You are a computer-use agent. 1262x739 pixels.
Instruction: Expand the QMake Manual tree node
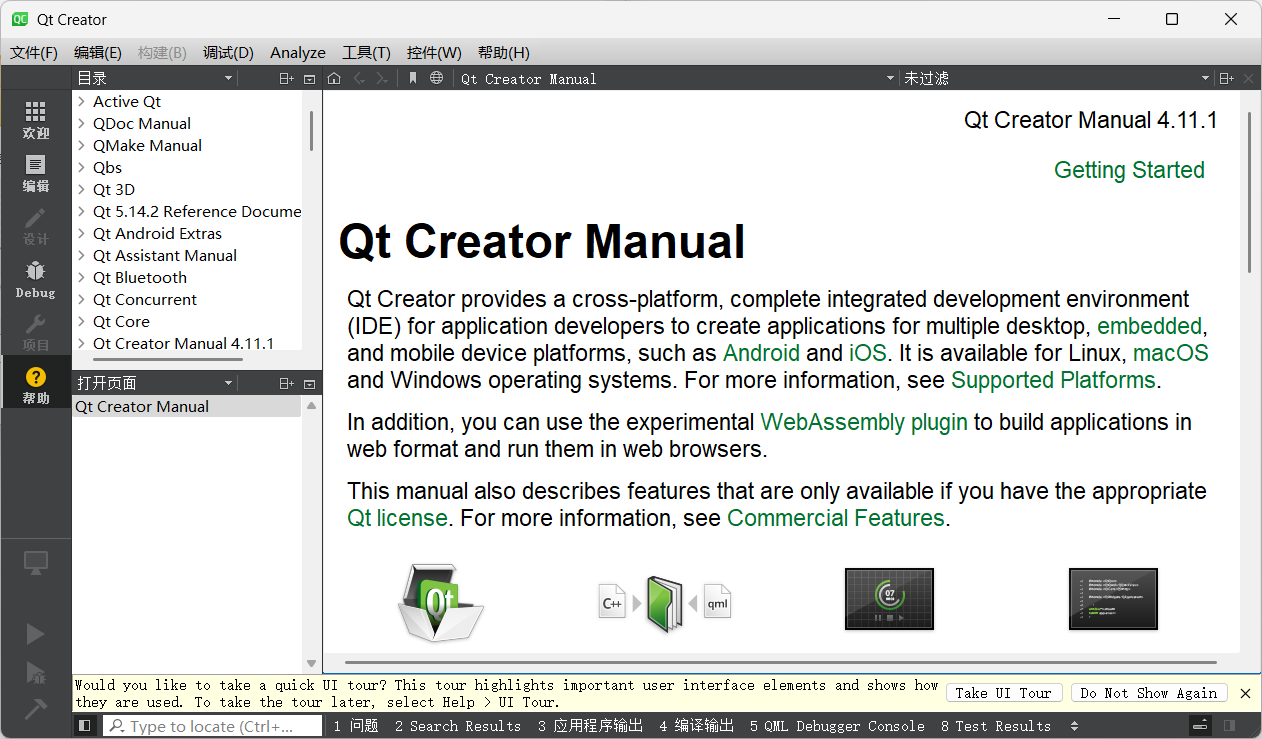[81, 145]
